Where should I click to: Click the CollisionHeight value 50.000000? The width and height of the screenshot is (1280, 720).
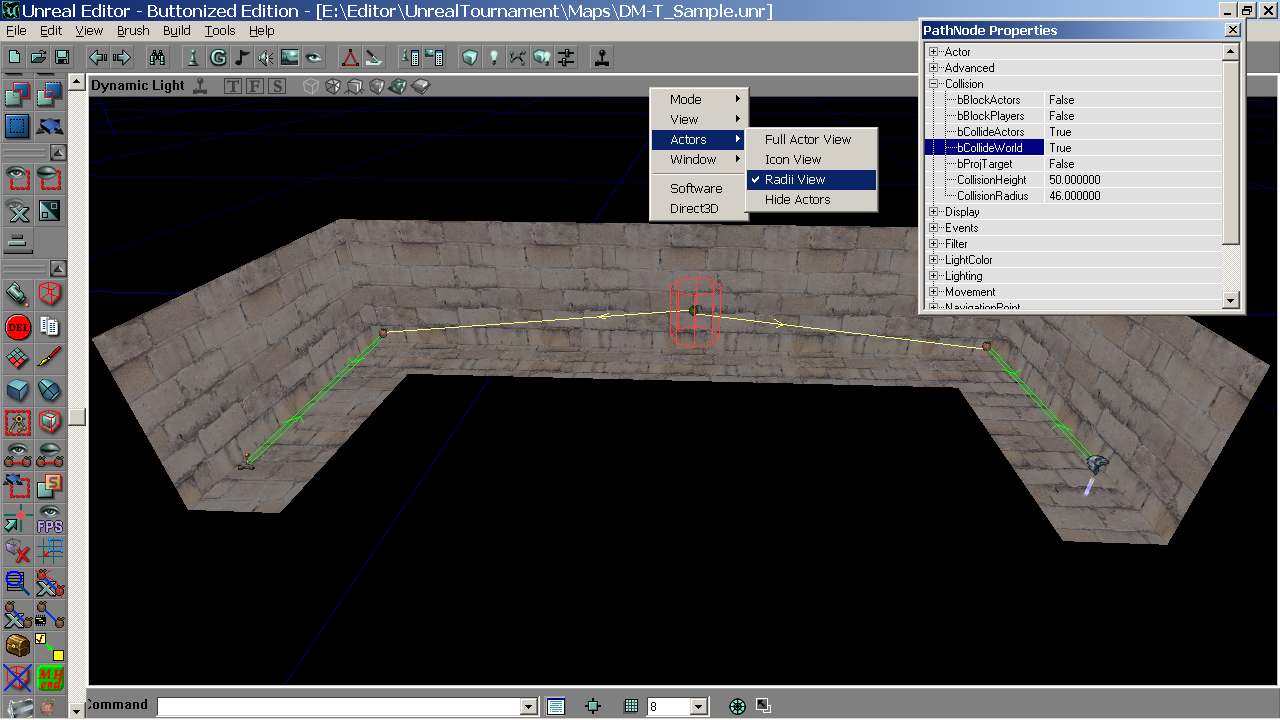pos(1133,180)
